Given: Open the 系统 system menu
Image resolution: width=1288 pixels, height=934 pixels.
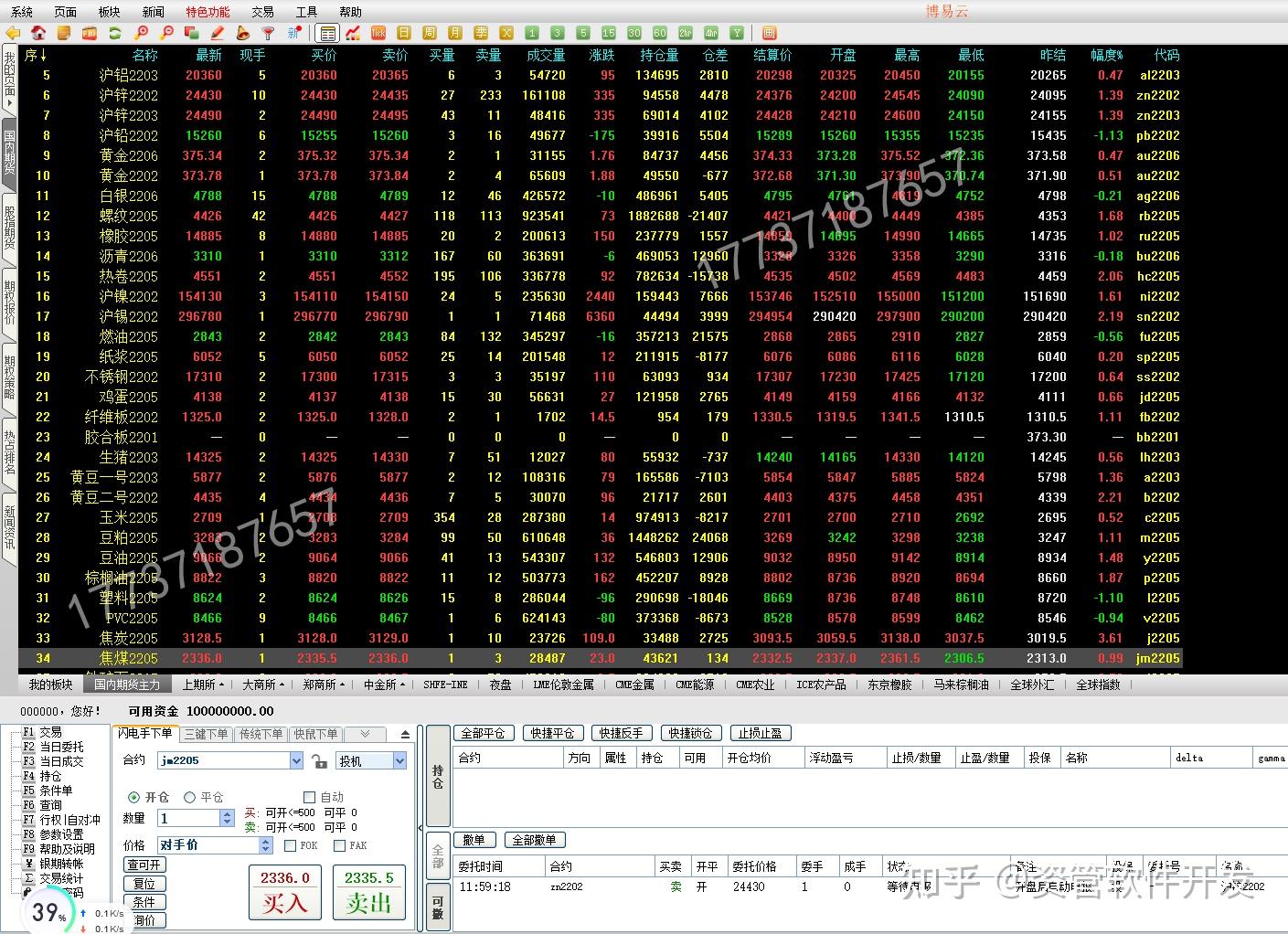Looking at the screenshot, I should coord(22,12).
